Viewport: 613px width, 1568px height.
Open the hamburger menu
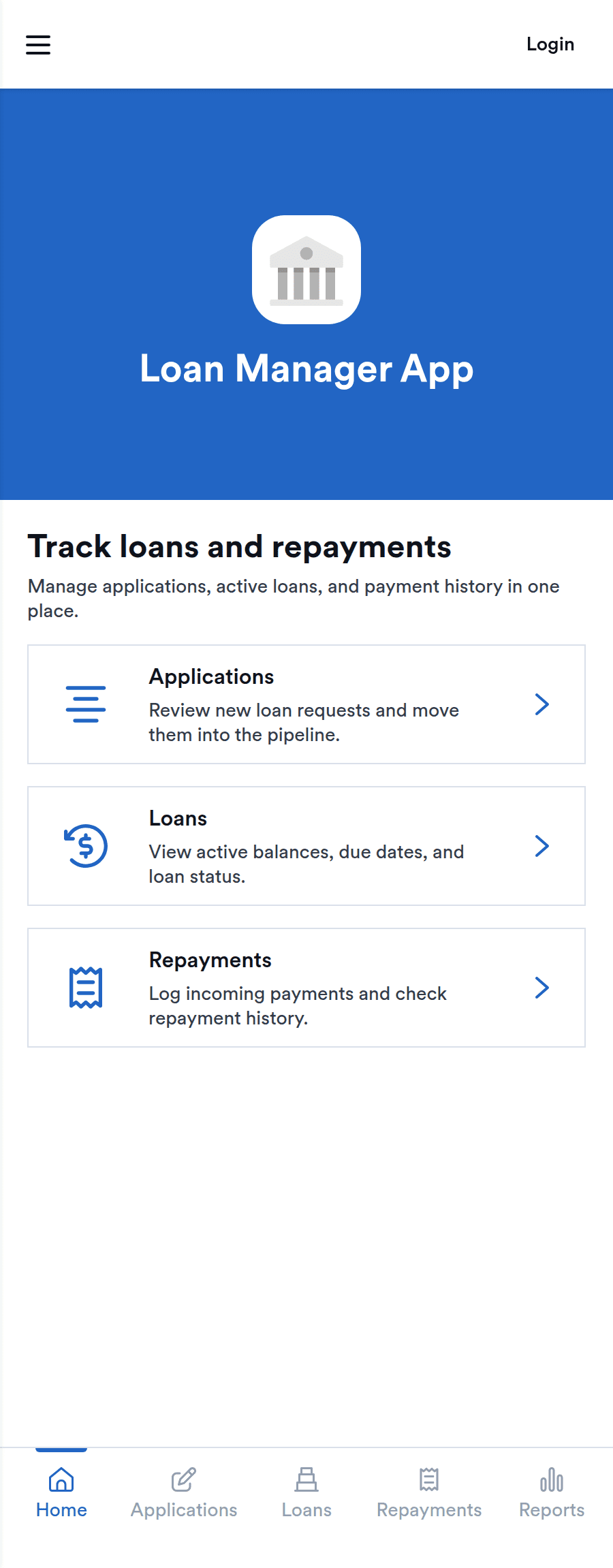pyautogui.click(x=38, y=45)
